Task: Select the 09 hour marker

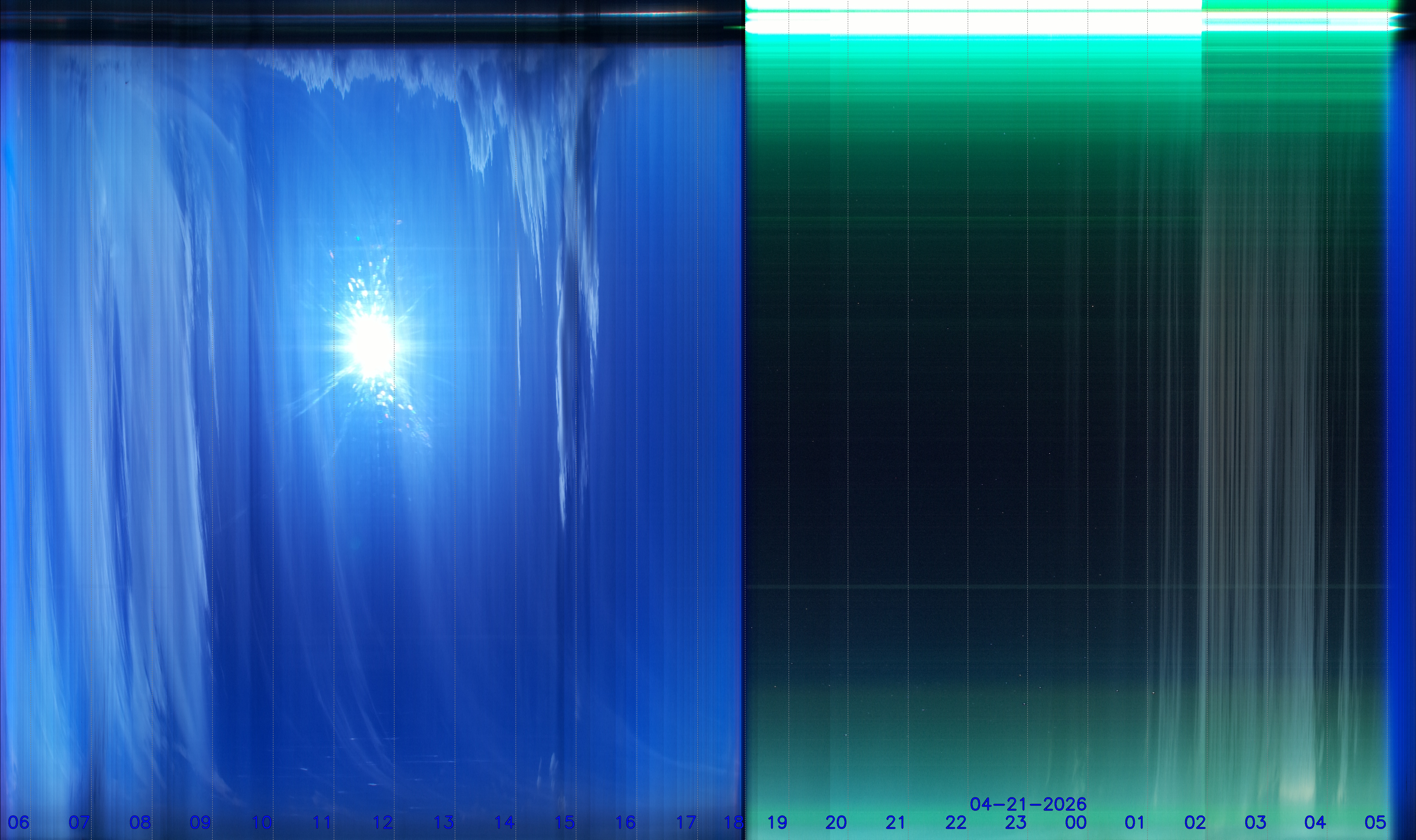Action: 200,822
